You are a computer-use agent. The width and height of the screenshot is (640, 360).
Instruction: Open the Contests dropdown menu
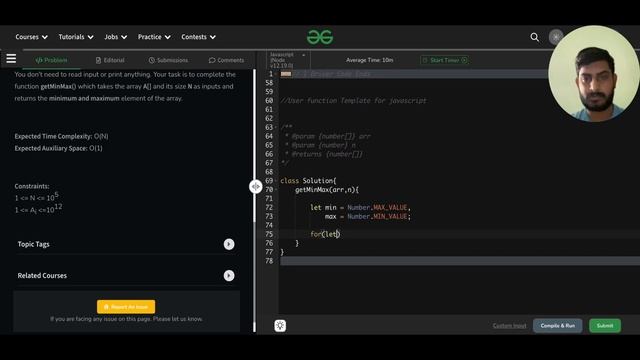coord(198,37)
